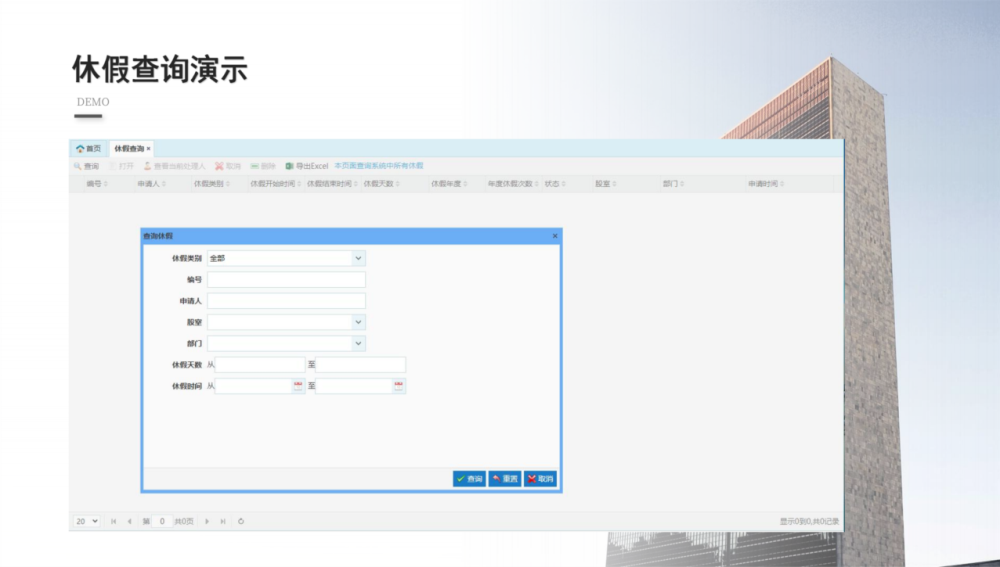1000x567 pixels.
Task: Open the page size selector showing 20
Action: tap(87, 521)
